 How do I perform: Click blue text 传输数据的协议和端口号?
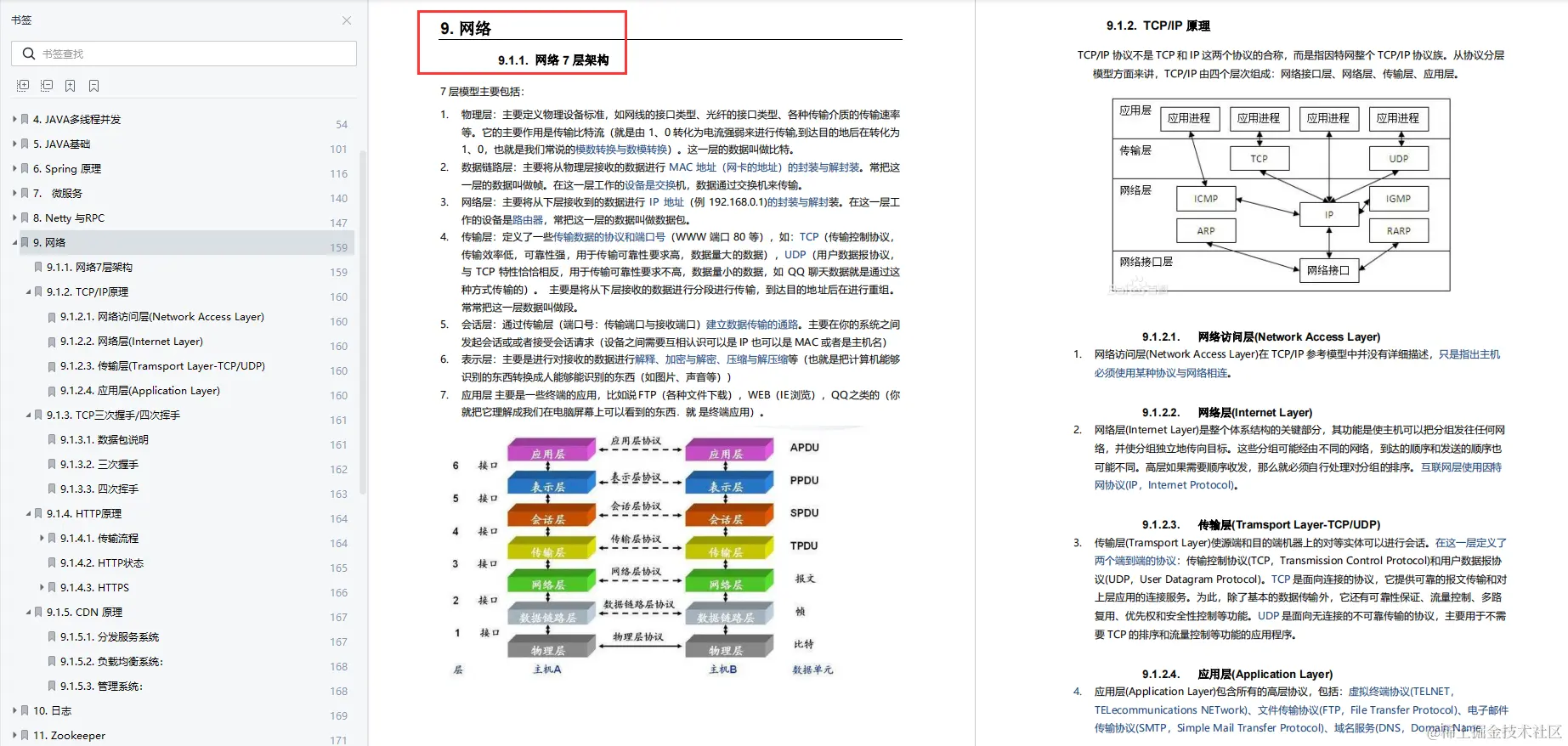tap(609, 237)
